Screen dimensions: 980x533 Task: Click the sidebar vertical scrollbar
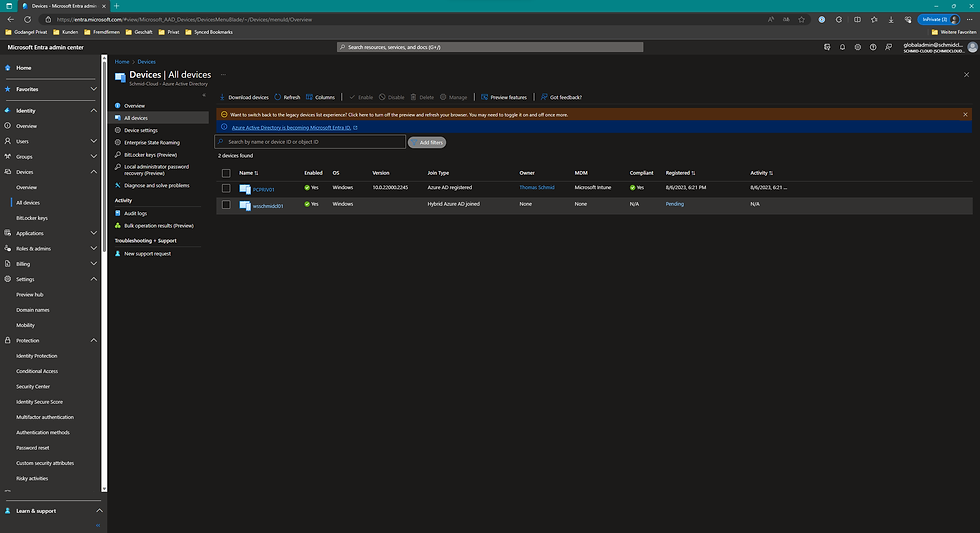tap(104, 156)
